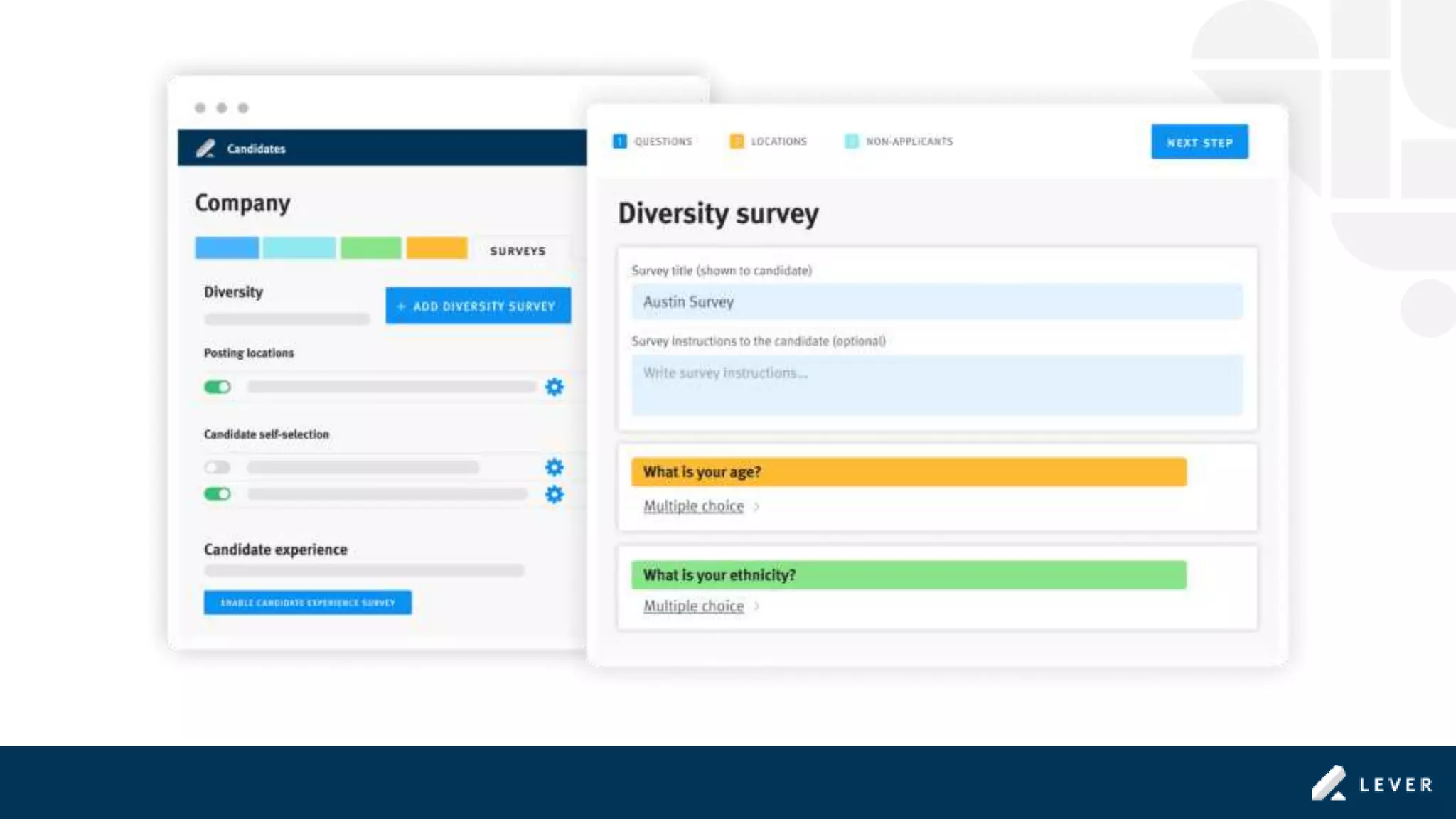The height and width of the screenshot is (819, 1456).
Task: Switch to the Surveys tab
Action: tap(518, 251)
